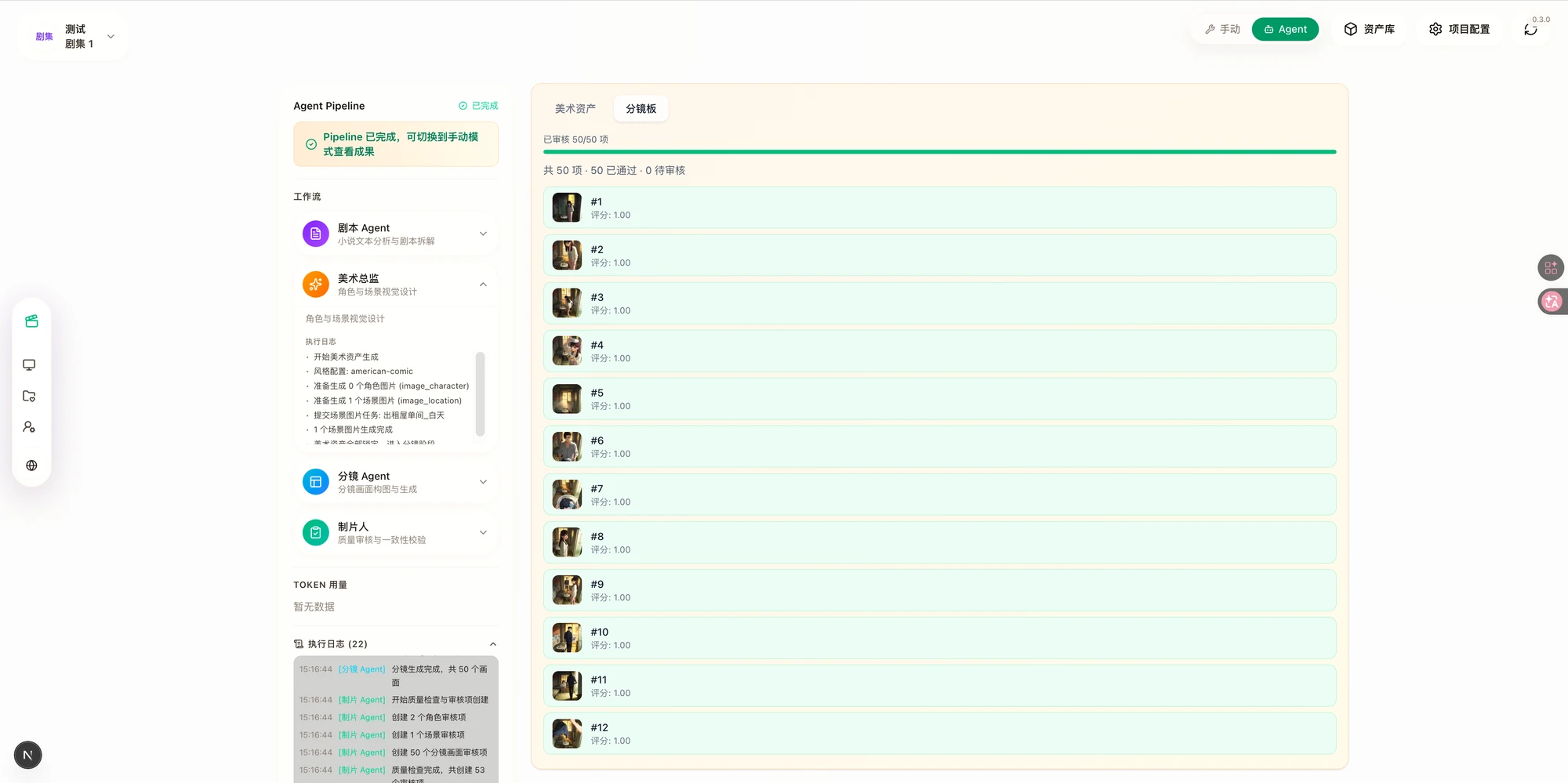Expand the 剧本 Agent workflow item
The height and width of the screenshot is (783, 1568).
click(396, 234)
